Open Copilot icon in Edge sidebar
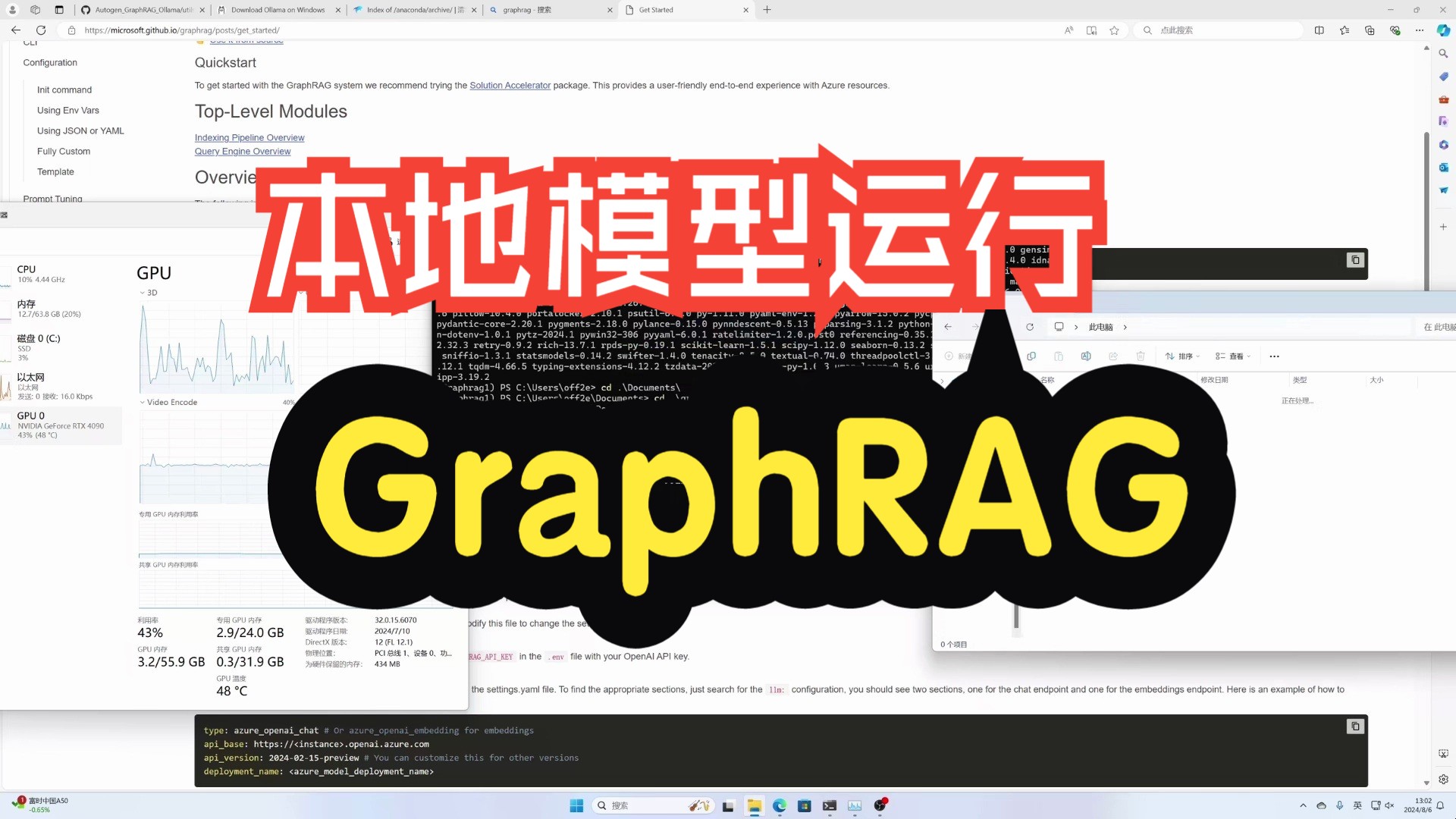This screenshot has height=819, width=1456. click(x=1443, y=30)
